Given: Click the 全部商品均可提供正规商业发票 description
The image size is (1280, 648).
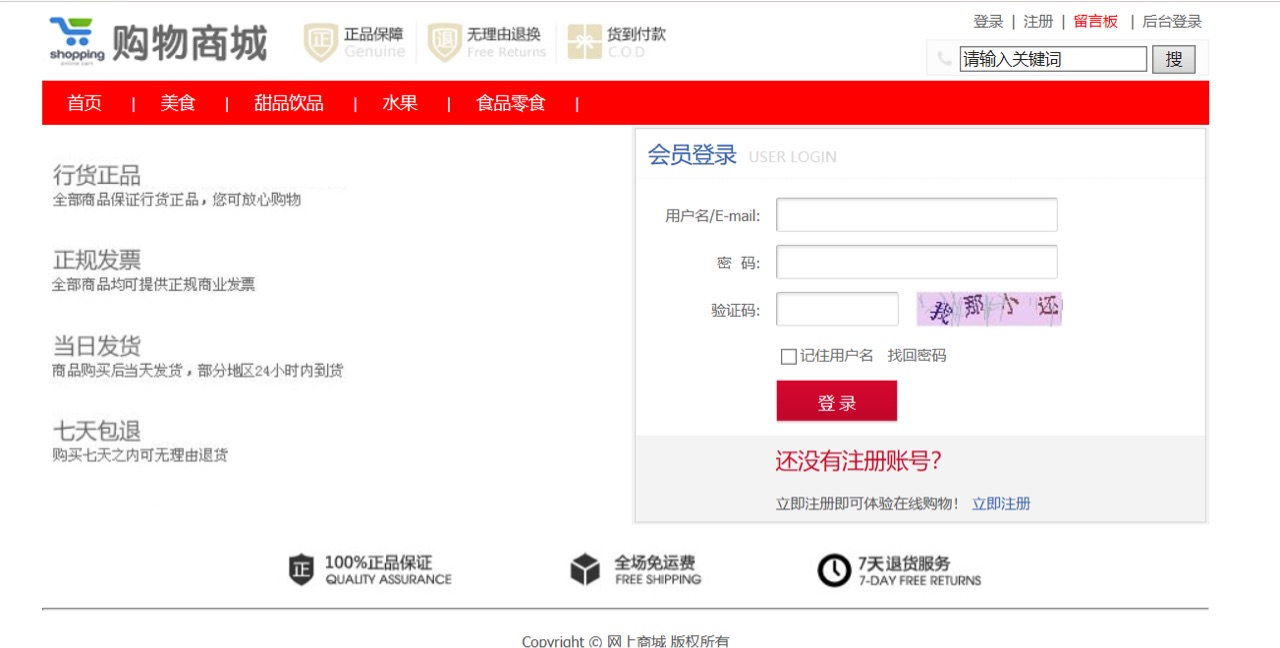Looking at the screenshot, I should click(x=154, y=284).
